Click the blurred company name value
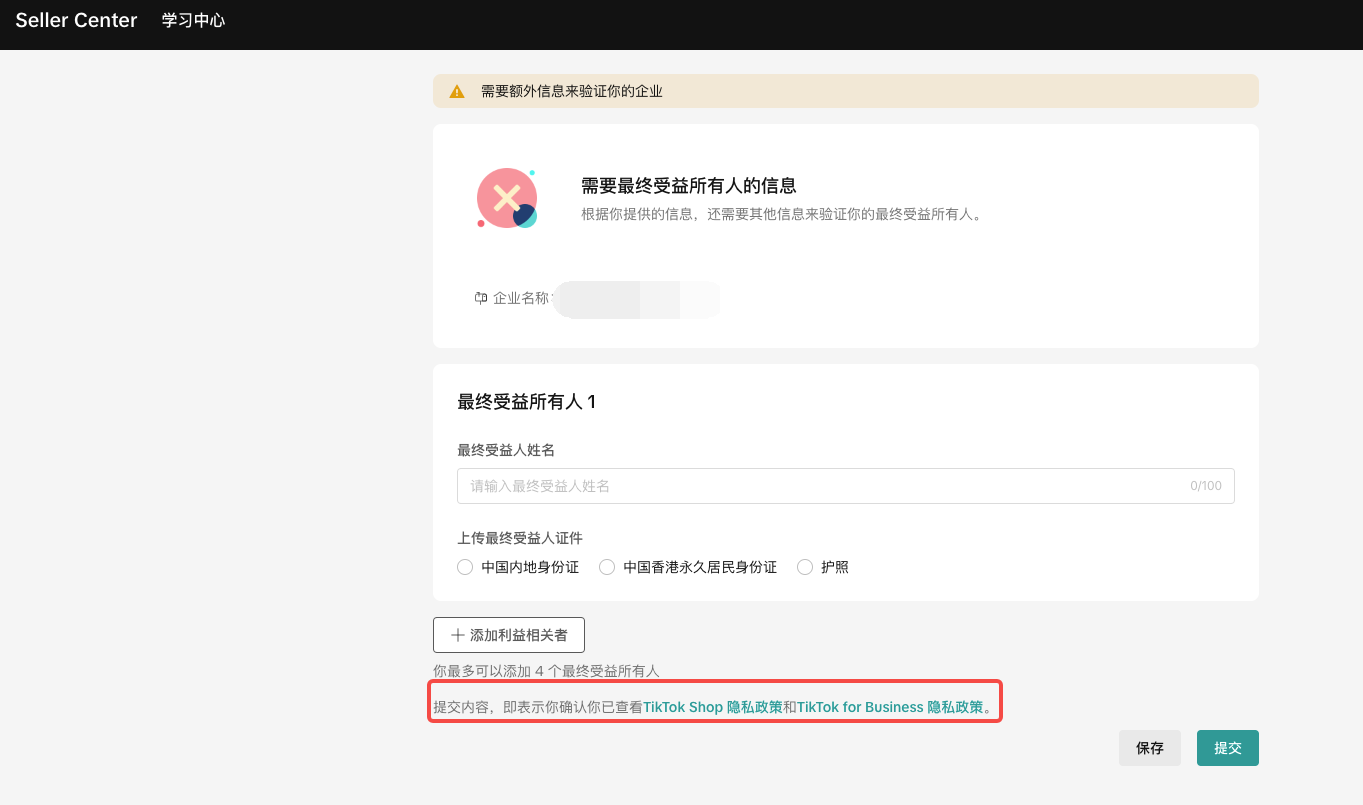 [x=637, y=299]
